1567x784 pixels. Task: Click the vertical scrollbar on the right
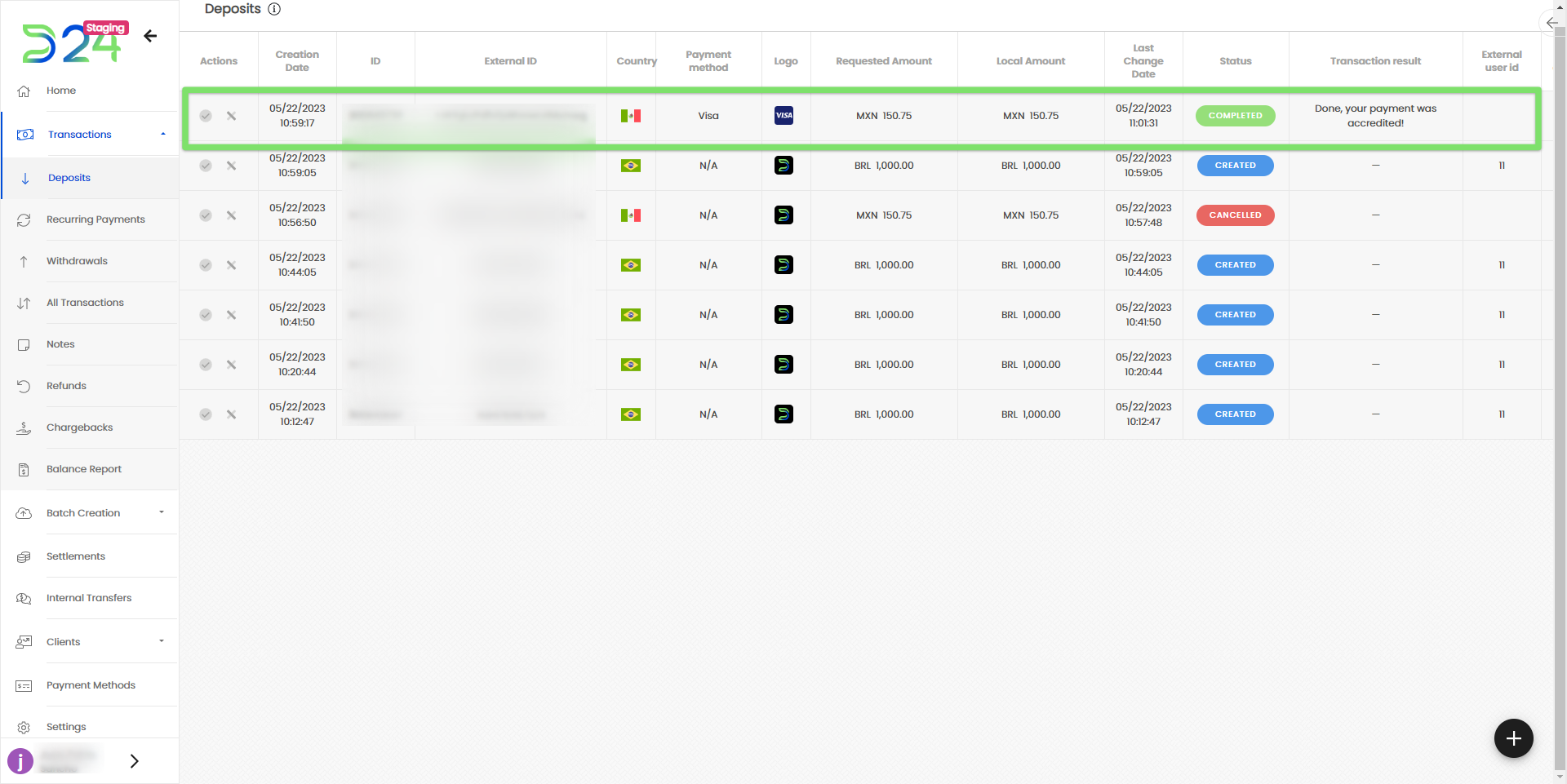tap(1560, 392)
